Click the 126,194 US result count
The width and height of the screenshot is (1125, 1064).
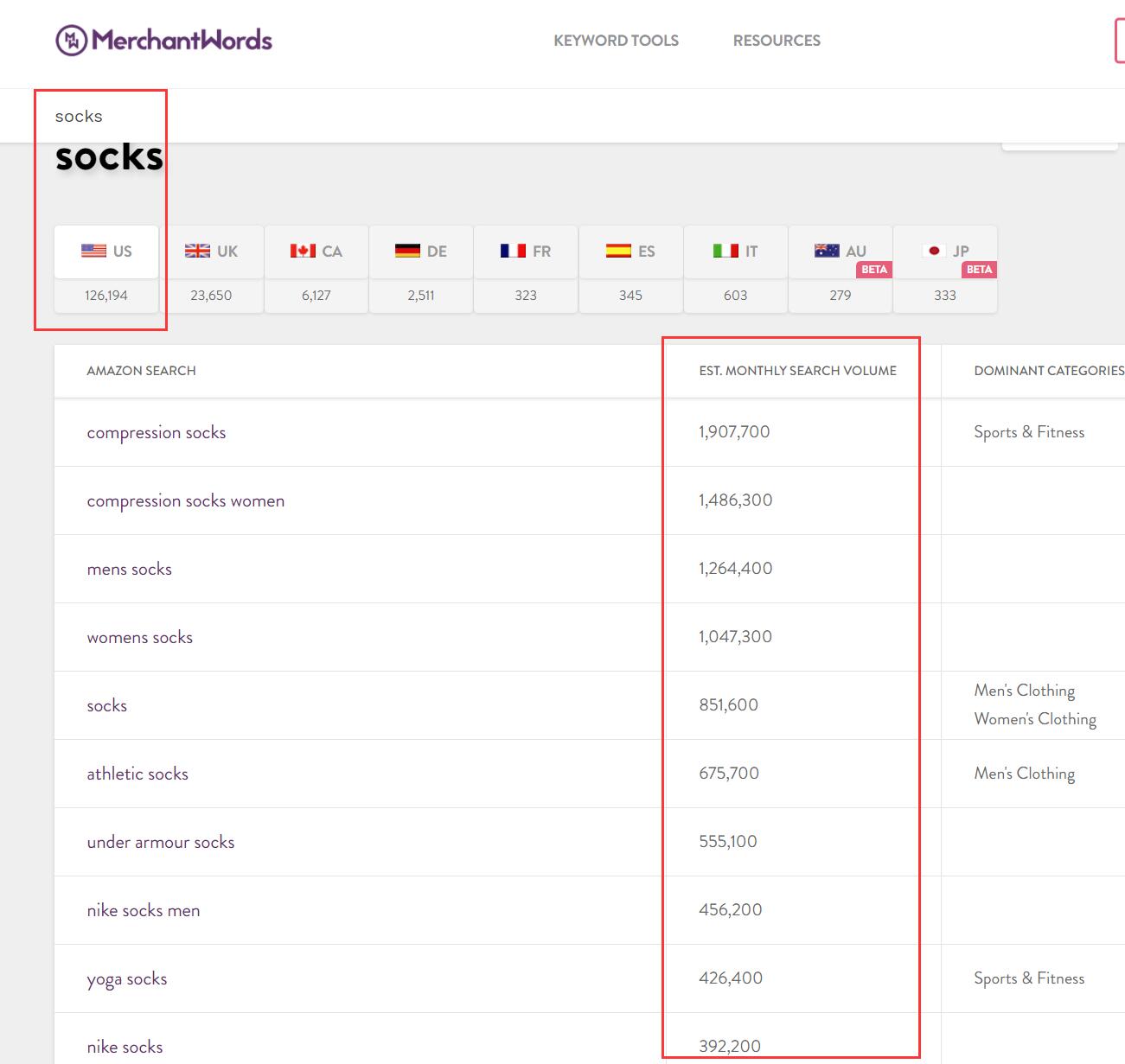pos(106,296)
